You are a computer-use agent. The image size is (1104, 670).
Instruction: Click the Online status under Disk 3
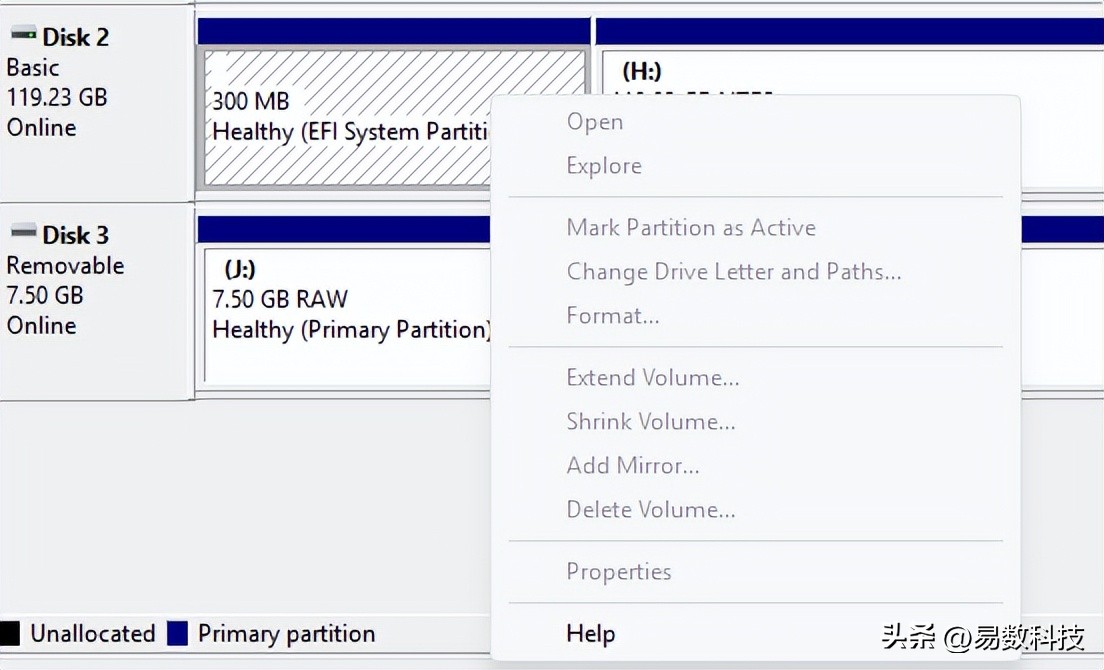point(42,325)
